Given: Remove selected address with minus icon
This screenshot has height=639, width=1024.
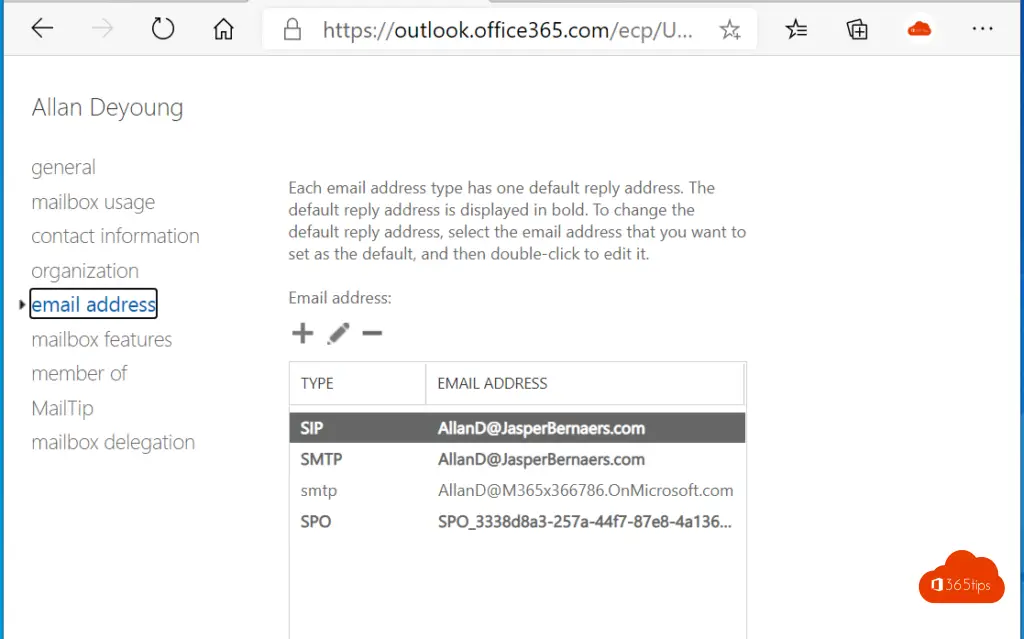Looking at the screenshot, I should (x=372, y=333).
